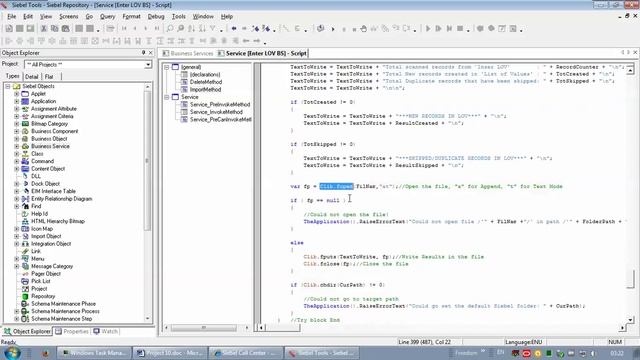Go to next record toolbar arrow
Viewport: 640px width, 360px height.
click(146, 29)
